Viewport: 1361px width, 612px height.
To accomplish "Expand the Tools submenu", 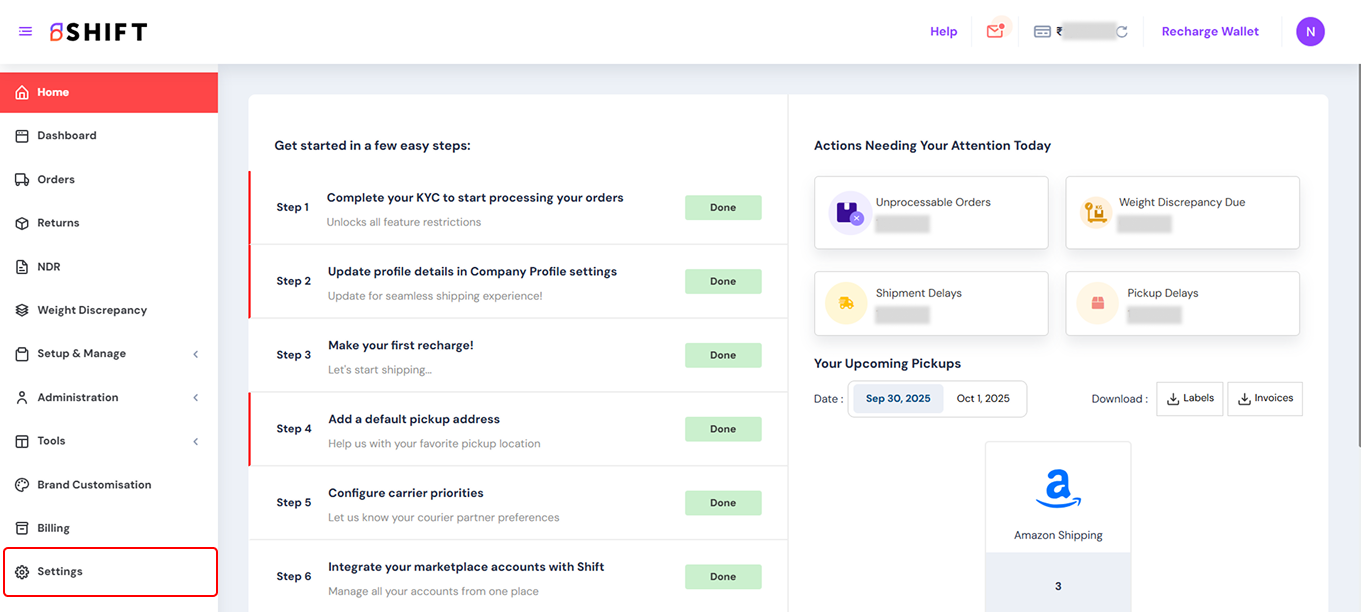I will [196, 441].
